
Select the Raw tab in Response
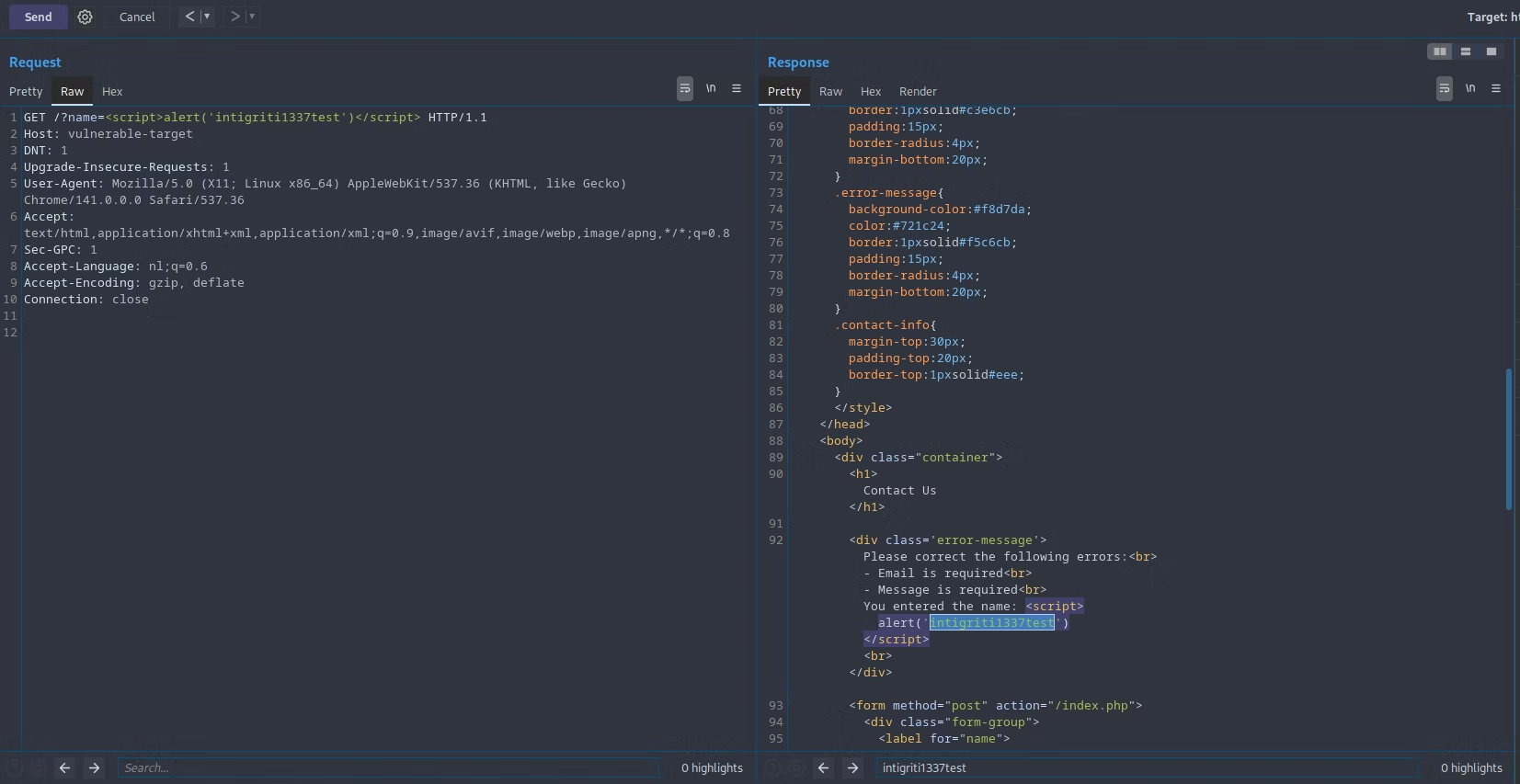(x=830, y=91)
